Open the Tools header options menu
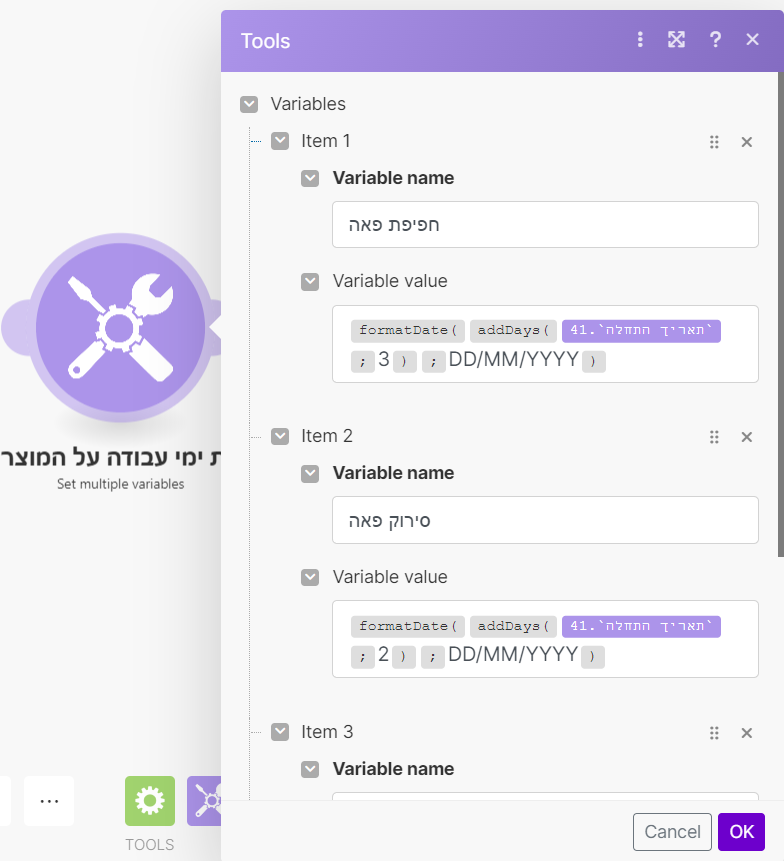Viewport: 784px width, 861px height. click(x=640, y=40)
